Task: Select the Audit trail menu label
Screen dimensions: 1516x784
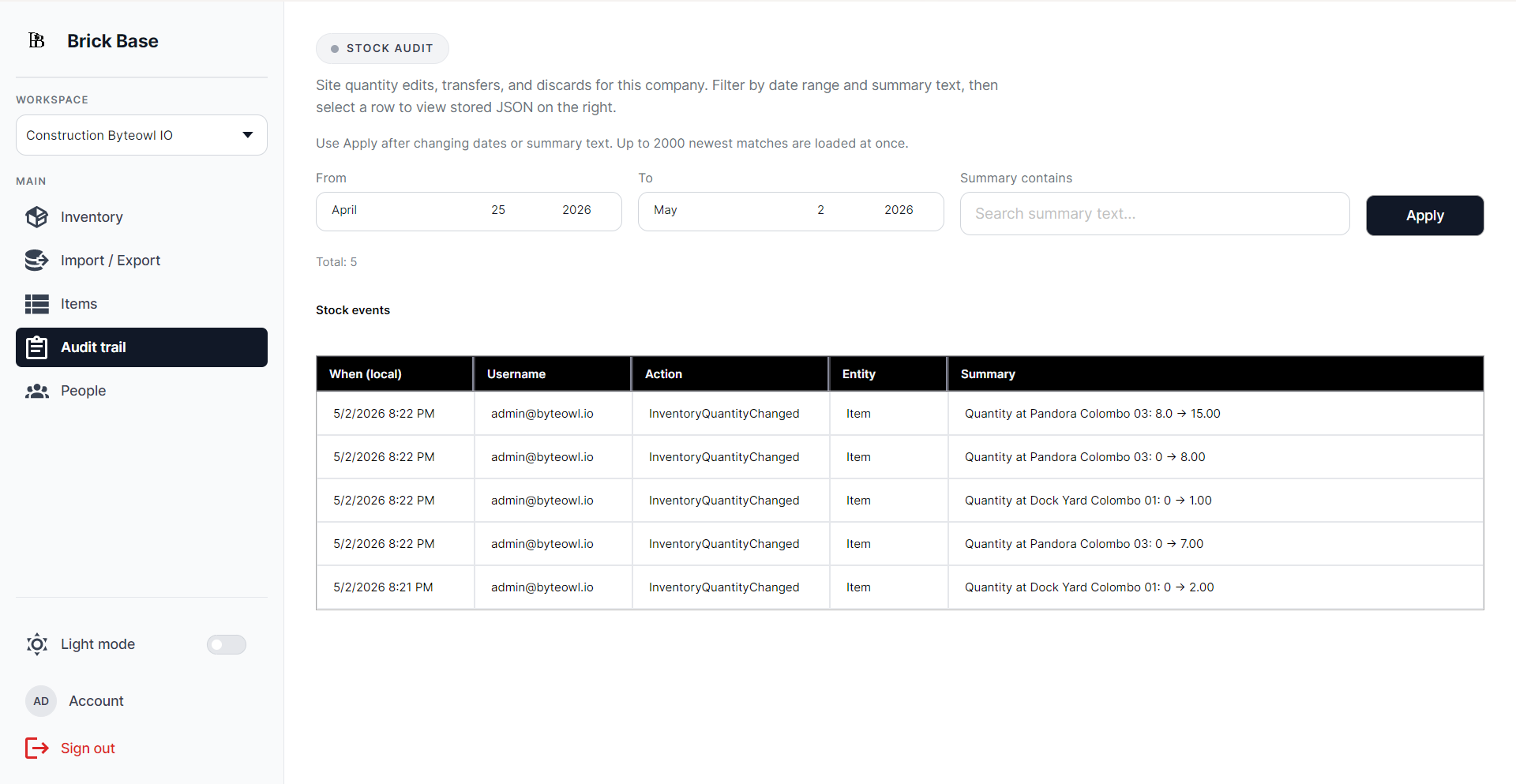Action: pos(93,347)
